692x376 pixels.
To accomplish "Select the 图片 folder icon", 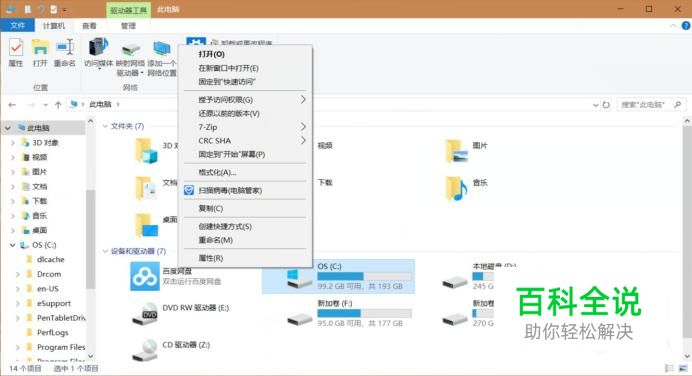I will coord(457,150).
